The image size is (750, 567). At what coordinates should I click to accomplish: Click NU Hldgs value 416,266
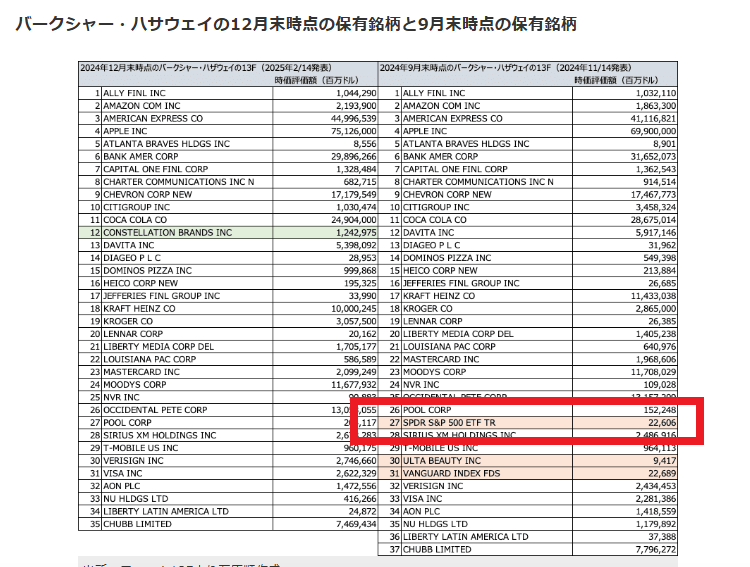pyautogui.click(x=360, y=499)
